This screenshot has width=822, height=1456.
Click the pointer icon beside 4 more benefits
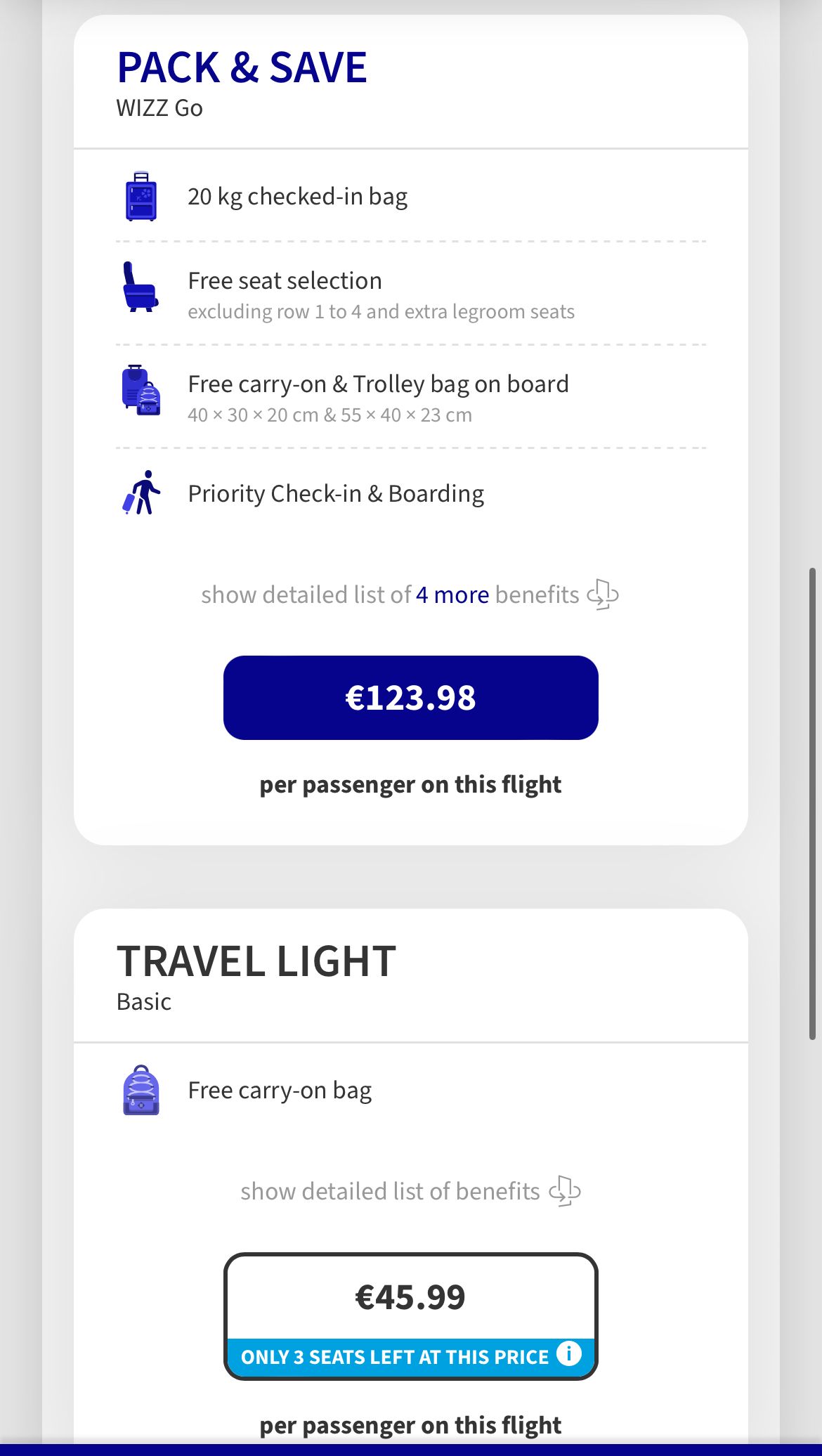coord(603,594)
